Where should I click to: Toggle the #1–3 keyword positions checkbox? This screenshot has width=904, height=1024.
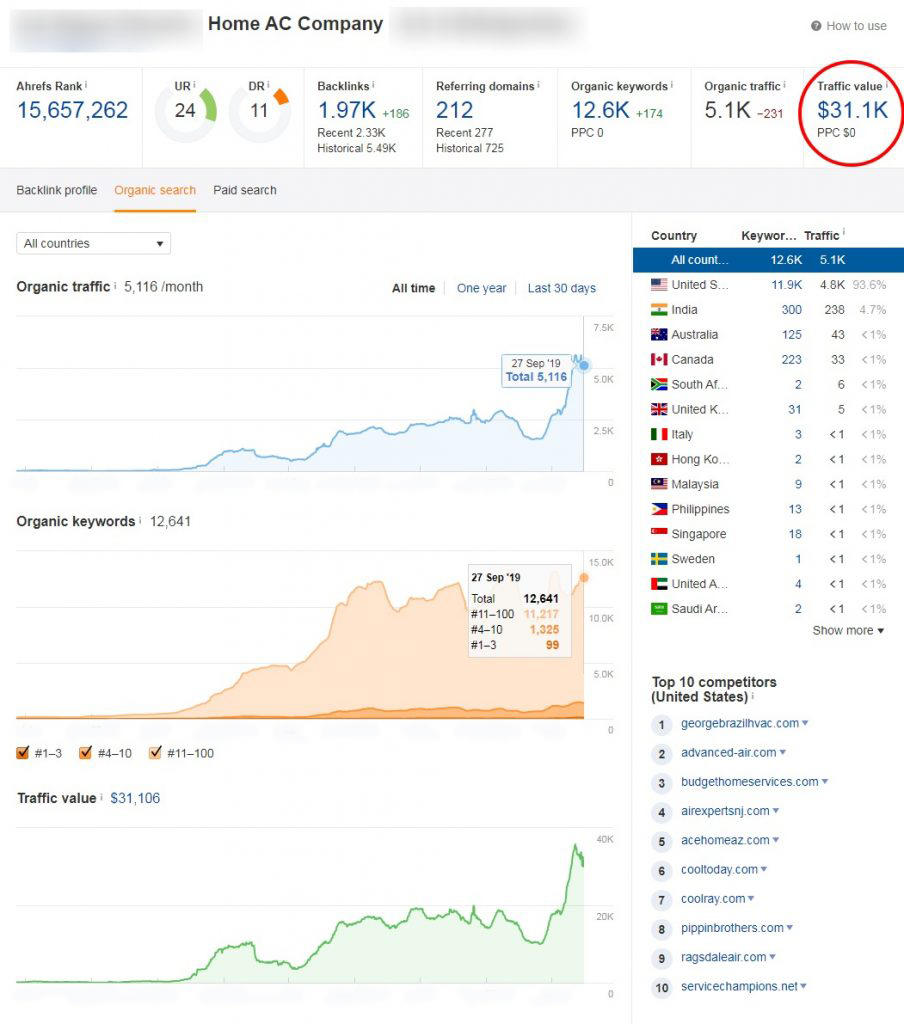tap(23, 752)
